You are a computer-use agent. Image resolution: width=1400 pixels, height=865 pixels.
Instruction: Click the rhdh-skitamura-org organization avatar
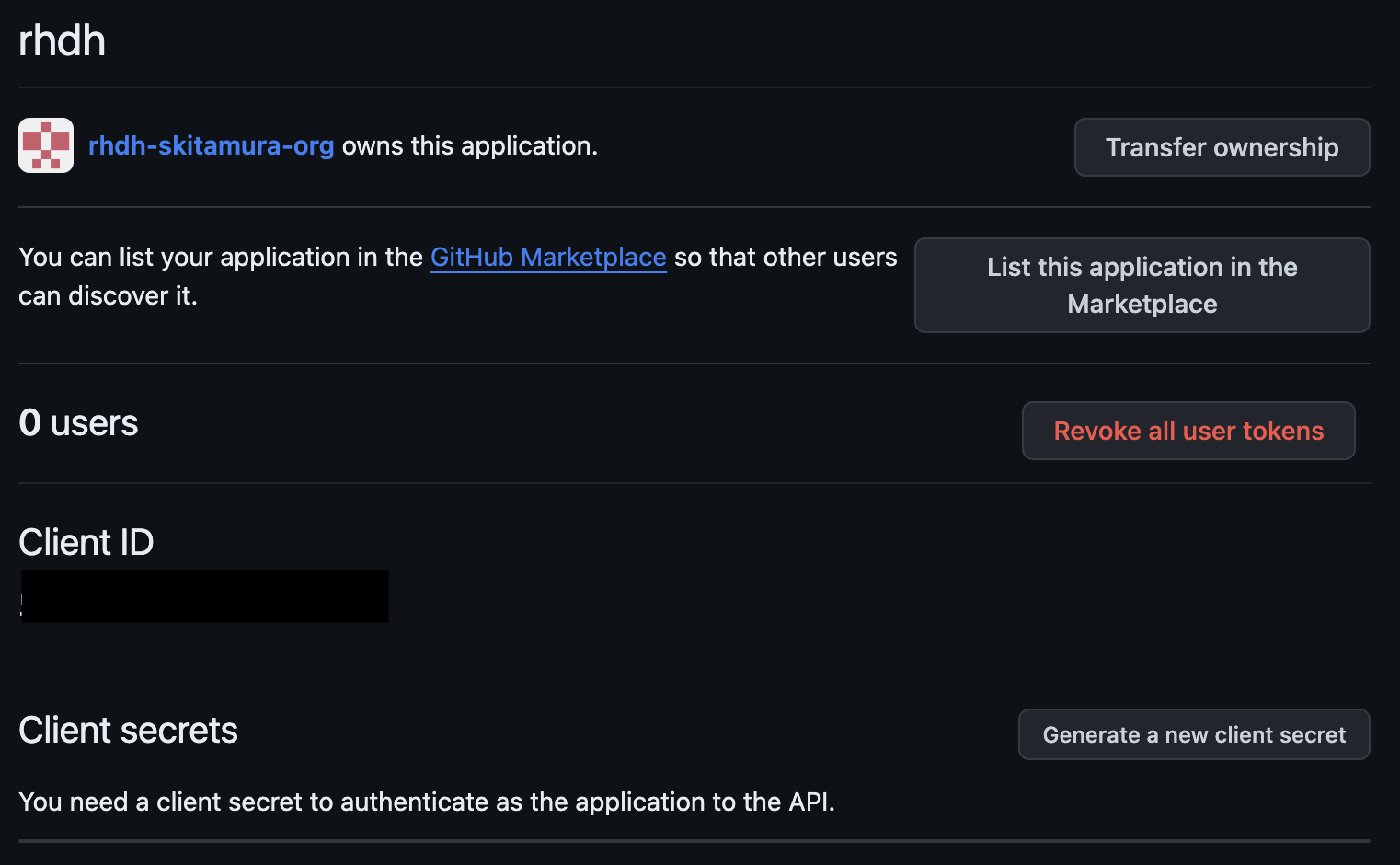(46, 145)
